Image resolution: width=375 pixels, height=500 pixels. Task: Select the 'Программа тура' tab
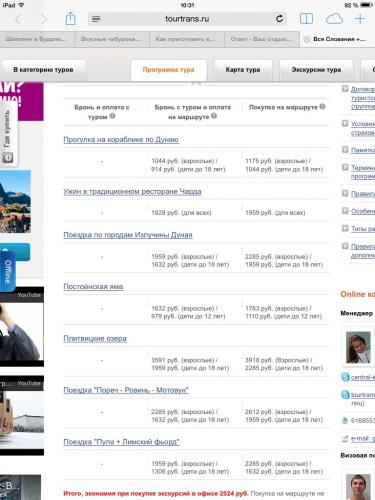pyautogui.click(x=168, y=70)
